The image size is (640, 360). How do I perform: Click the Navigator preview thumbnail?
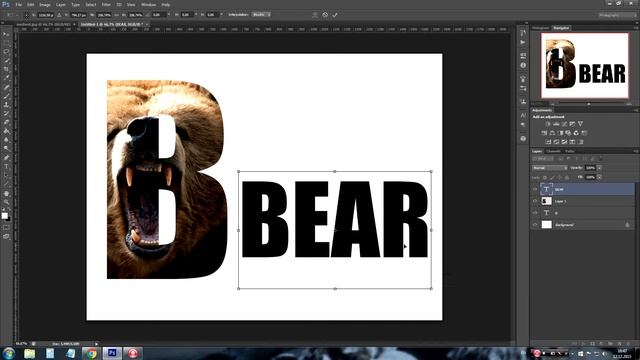(585, 66)
